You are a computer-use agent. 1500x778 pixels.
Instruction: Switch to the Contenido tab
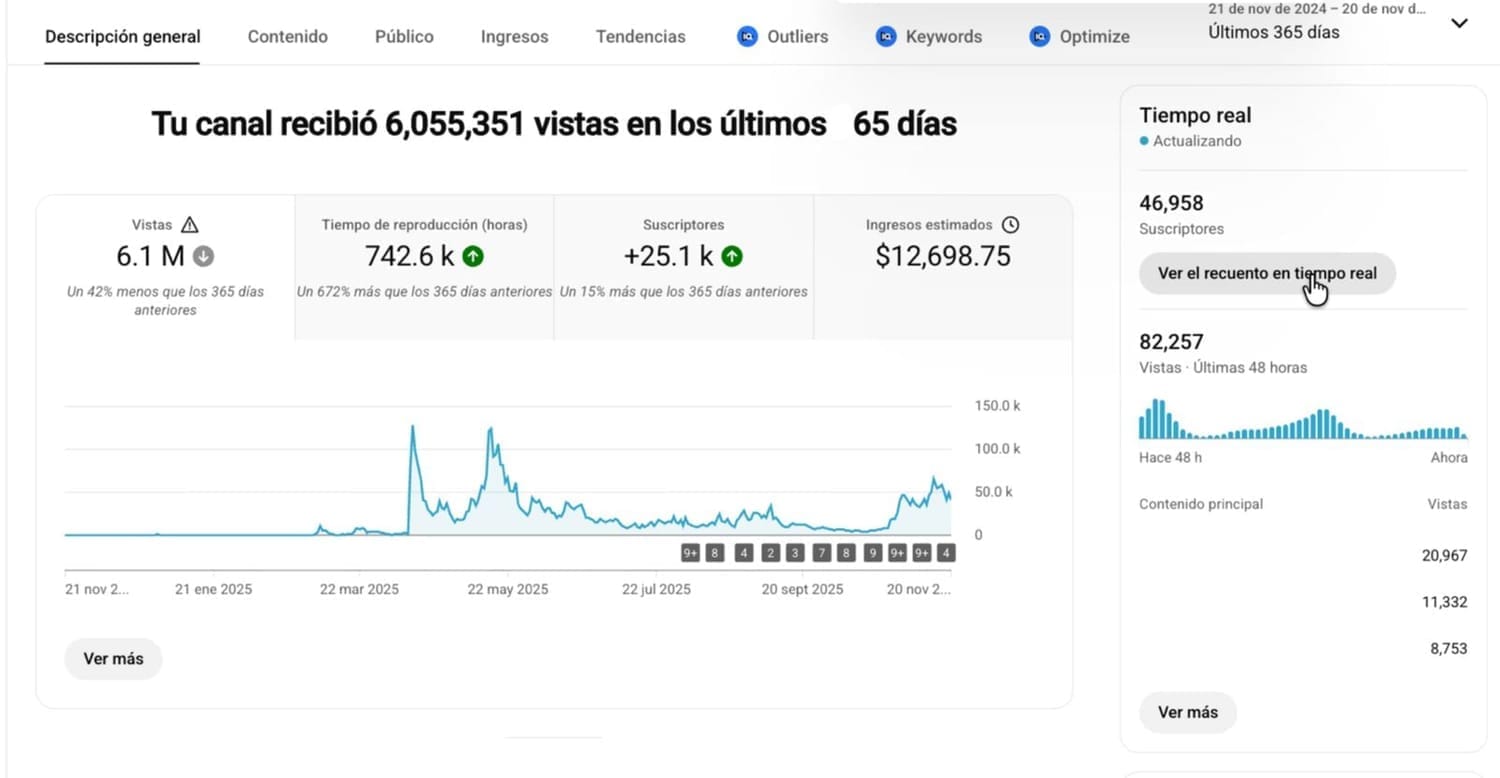(x=287, y=37)
